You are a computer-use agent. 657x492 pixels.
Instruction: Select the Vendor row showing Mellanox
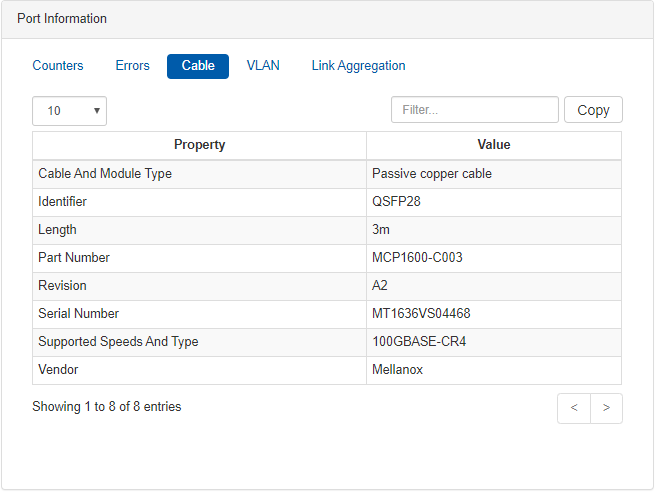(x=327, y=370)
